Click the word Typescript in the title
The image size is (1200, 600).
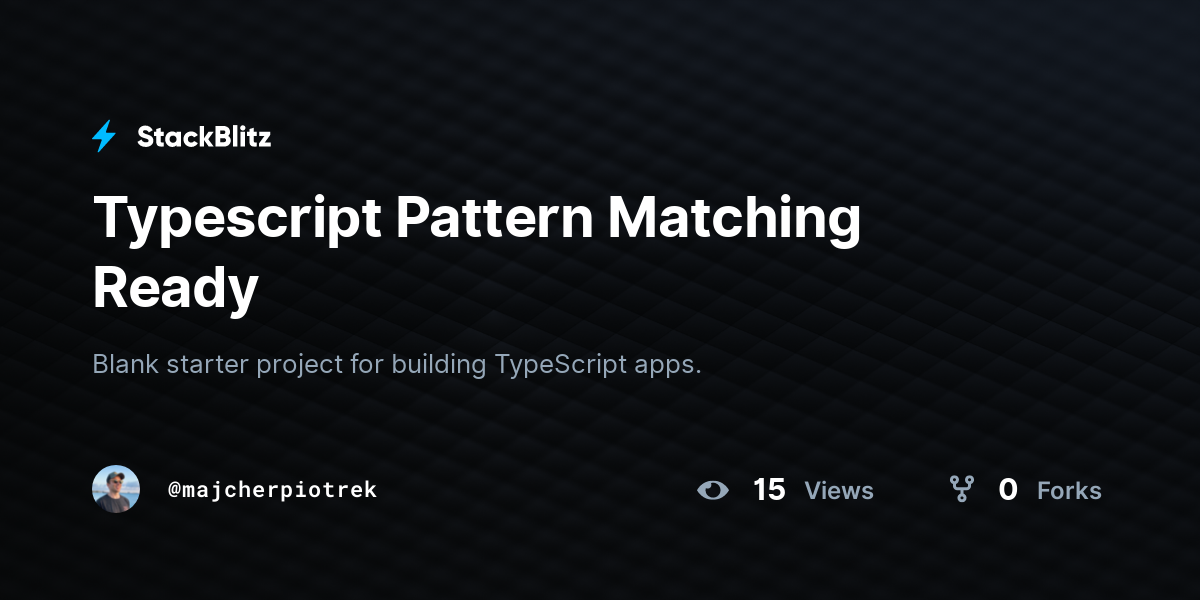coord(238,220)
